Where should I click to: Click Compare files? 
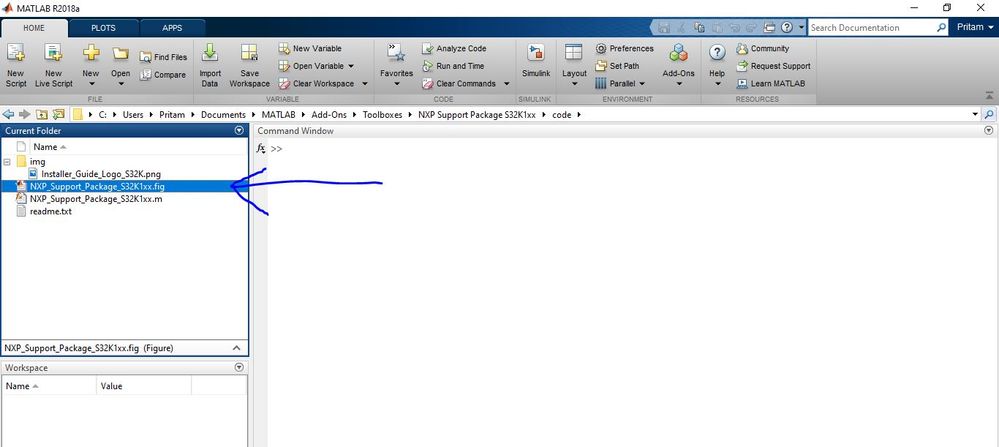tap(163, 74)
